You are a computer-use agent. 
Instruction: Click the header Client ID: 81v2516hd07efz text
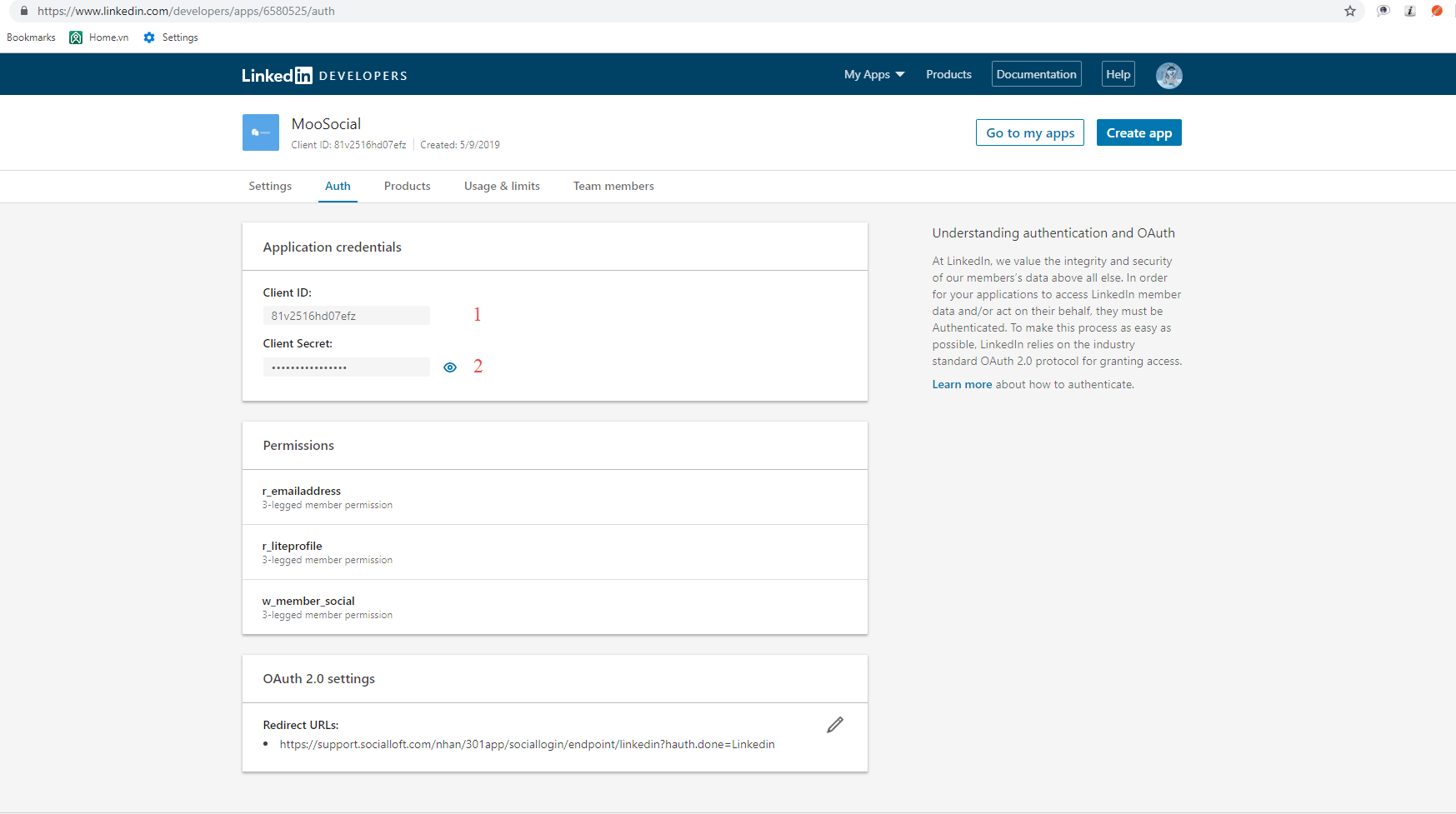click(348, 145)
